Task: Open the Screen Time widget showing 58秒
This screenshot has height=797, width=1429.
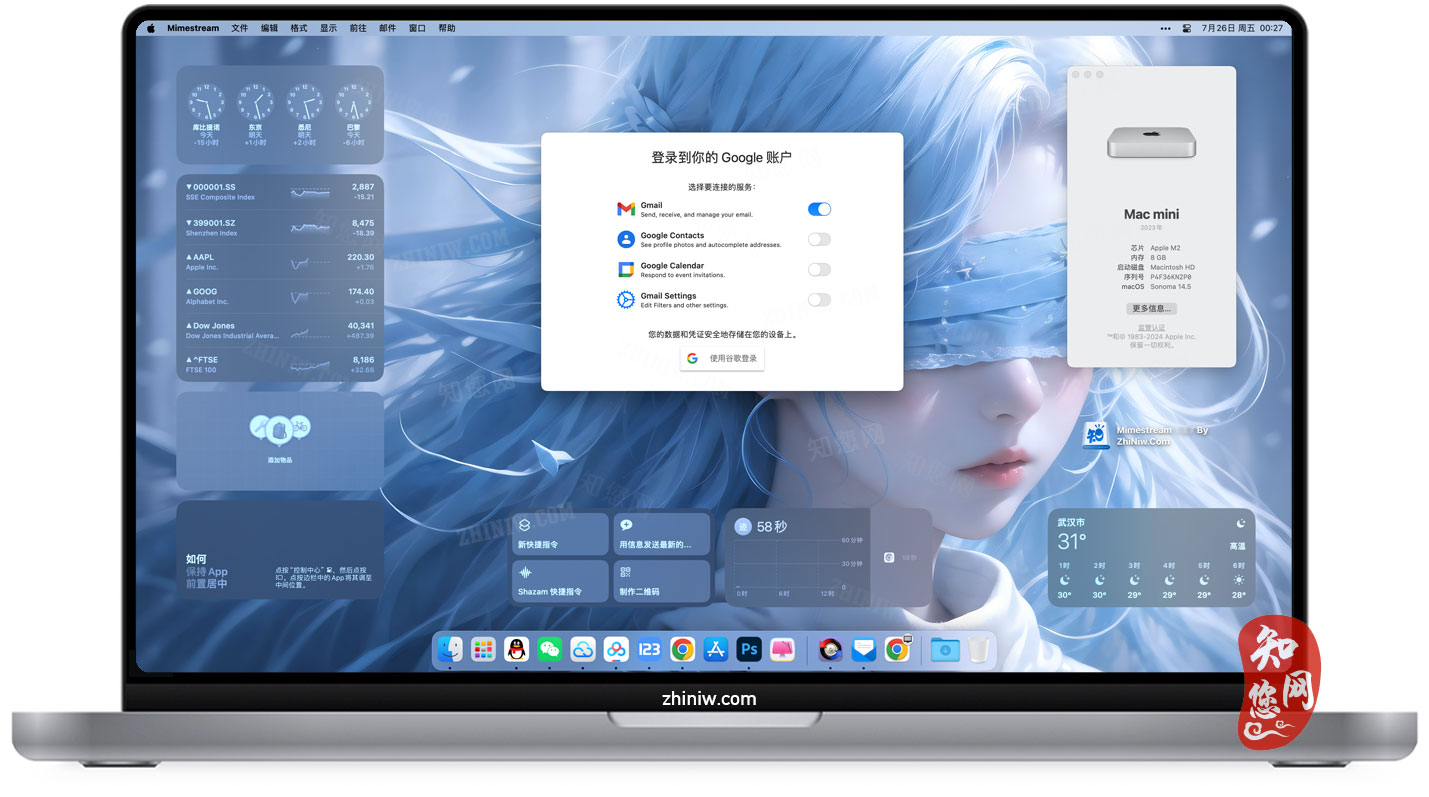Action: tap(829, 557)
